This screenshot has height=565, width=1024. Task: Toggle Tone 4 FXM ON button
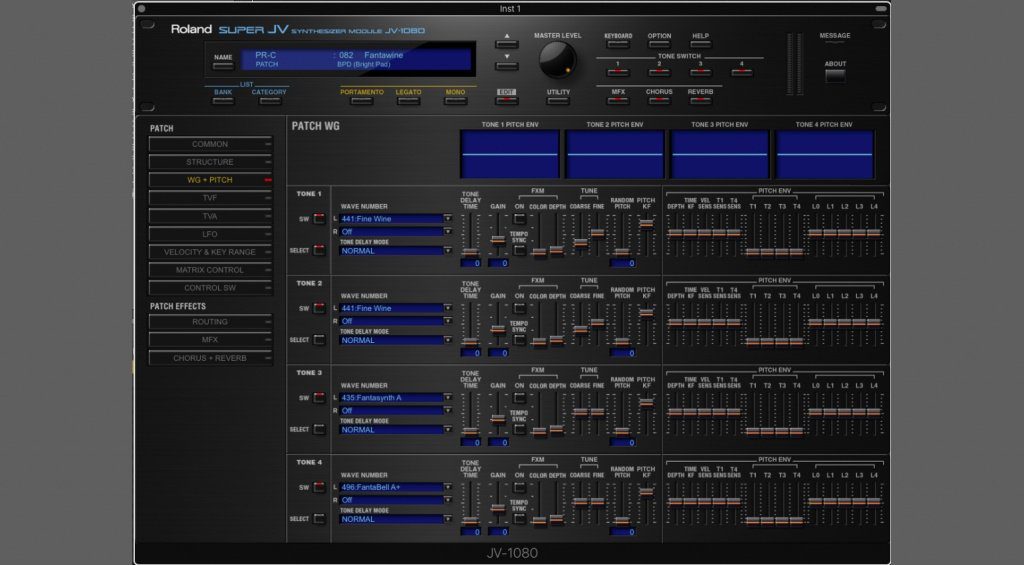[x=519, y=487]
